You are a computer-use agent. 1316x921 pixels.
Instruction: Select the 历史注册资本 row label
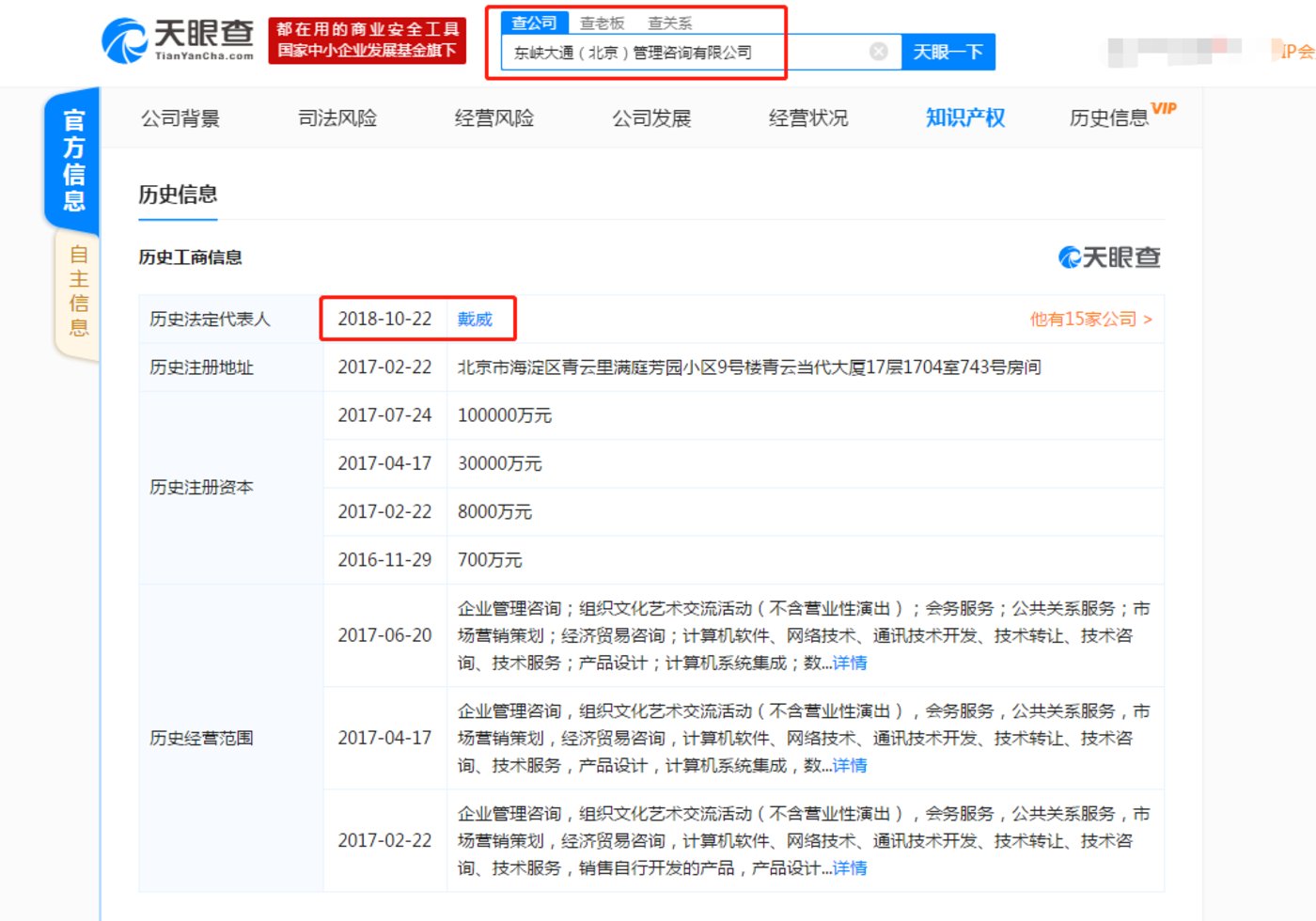coord(201,488)
